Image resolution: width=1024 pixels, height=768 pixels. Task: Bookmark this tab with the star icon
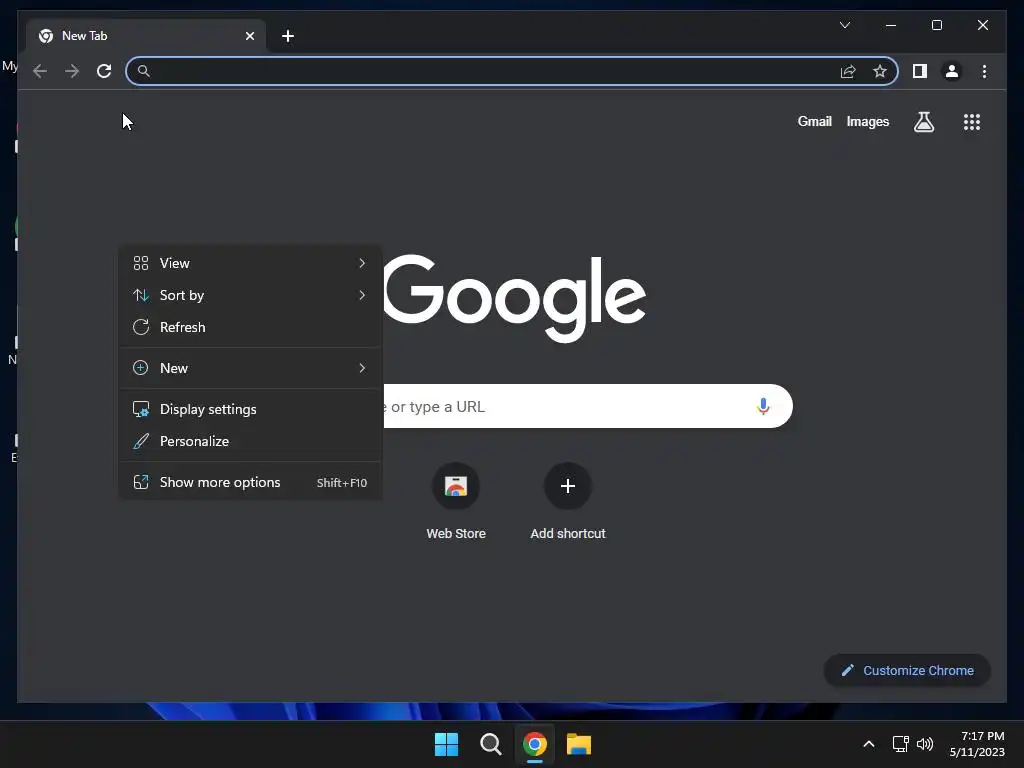click(880, 71)
